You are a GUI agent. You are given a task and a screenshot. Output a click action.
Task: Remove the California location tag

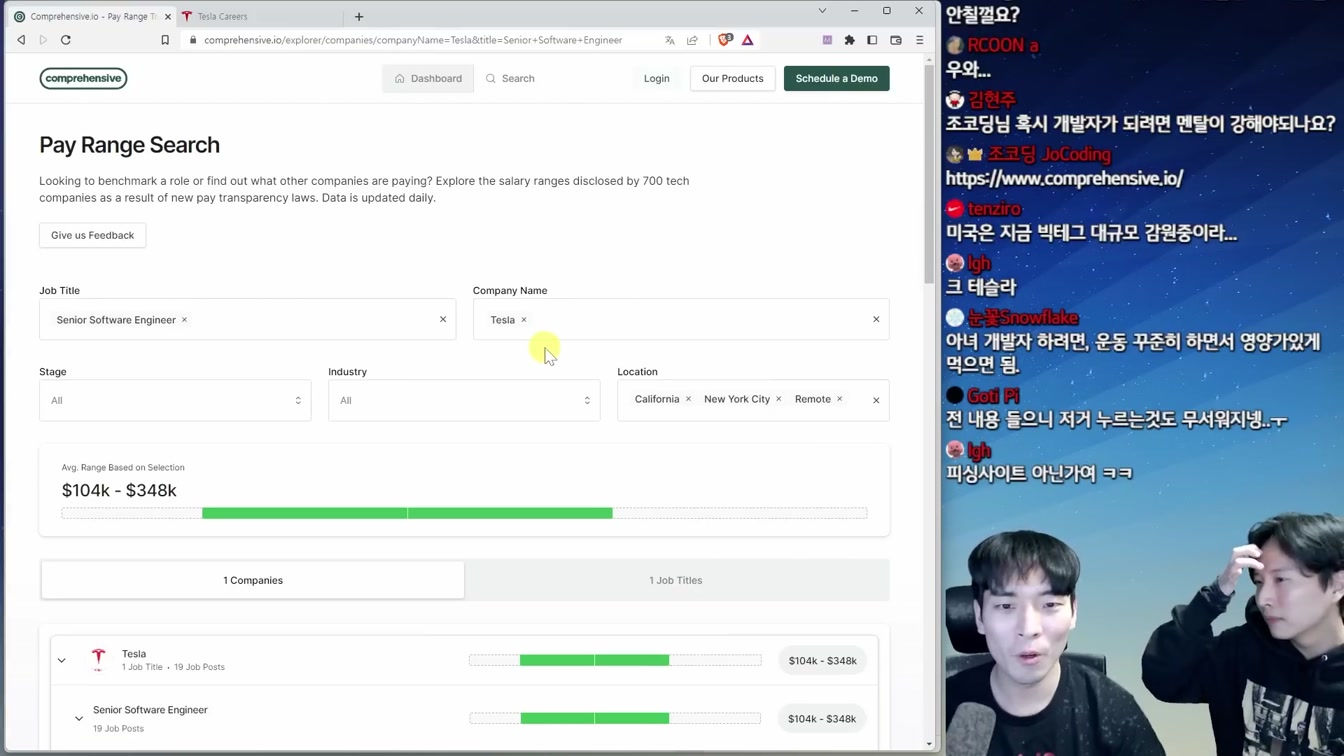point(688,399)
